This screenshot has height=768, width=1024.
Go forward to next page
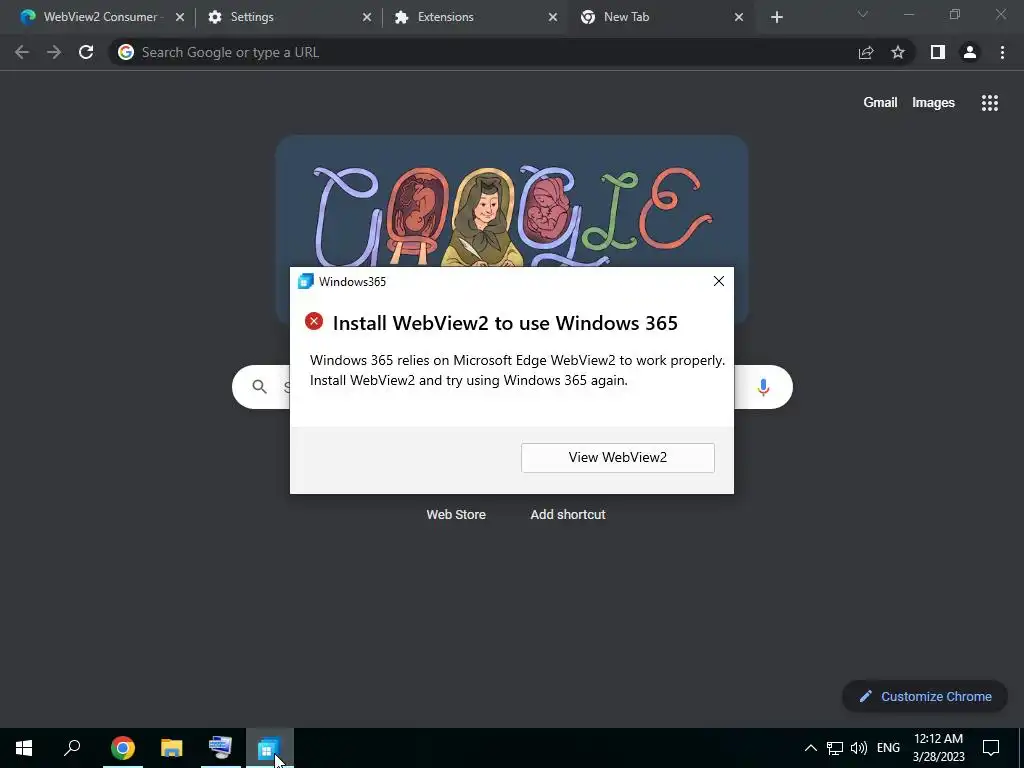[x=54, y=52]
